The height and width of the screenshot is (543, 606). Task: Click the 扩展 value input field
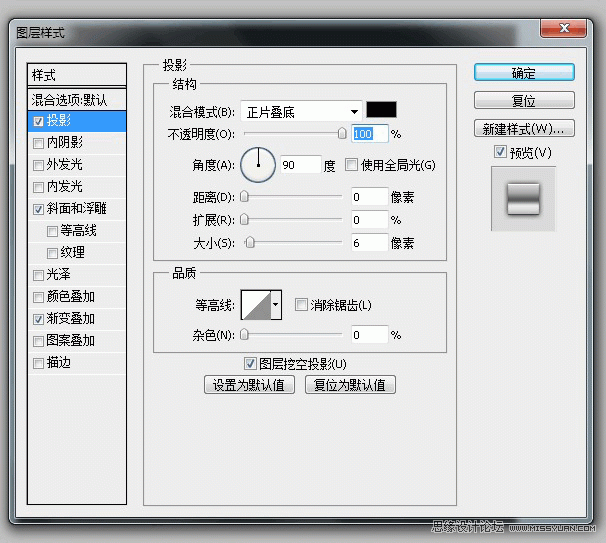[x=369, y=220]
